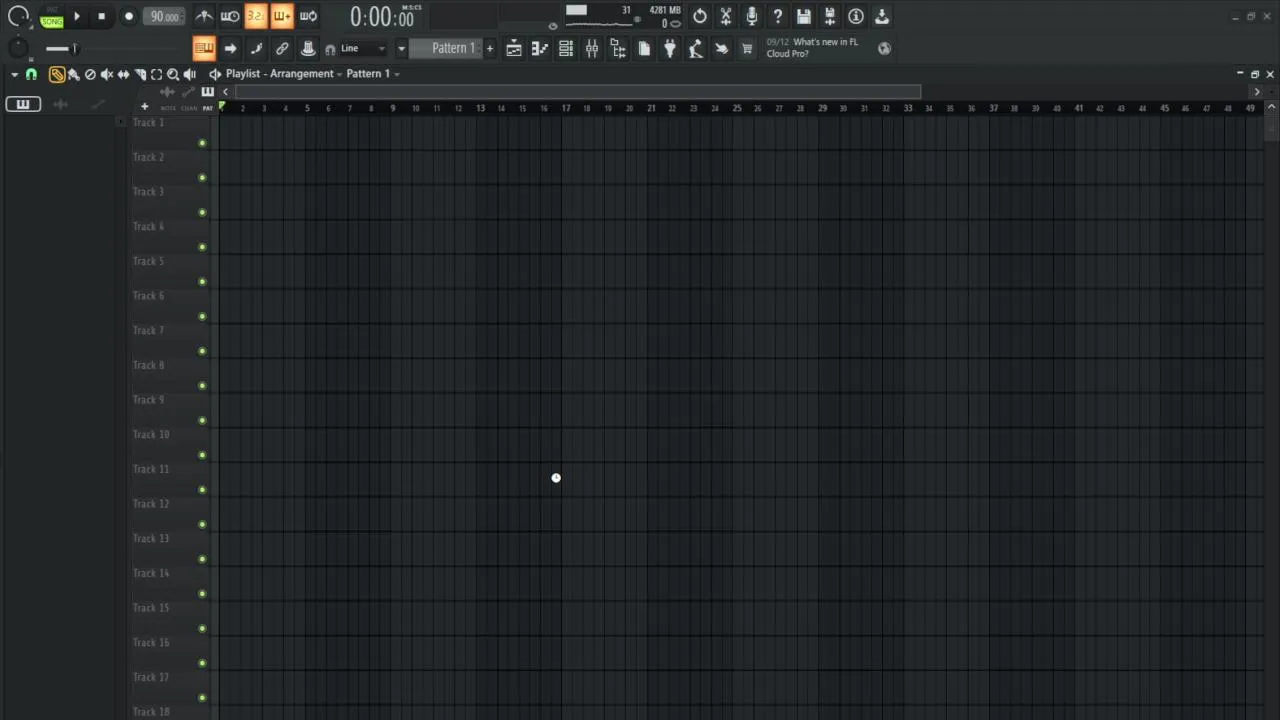Open the project picker pages icon
Image resolution: width=1280 pixels, height=720 pixels.
pyautogui.click(x=643, y=48)
